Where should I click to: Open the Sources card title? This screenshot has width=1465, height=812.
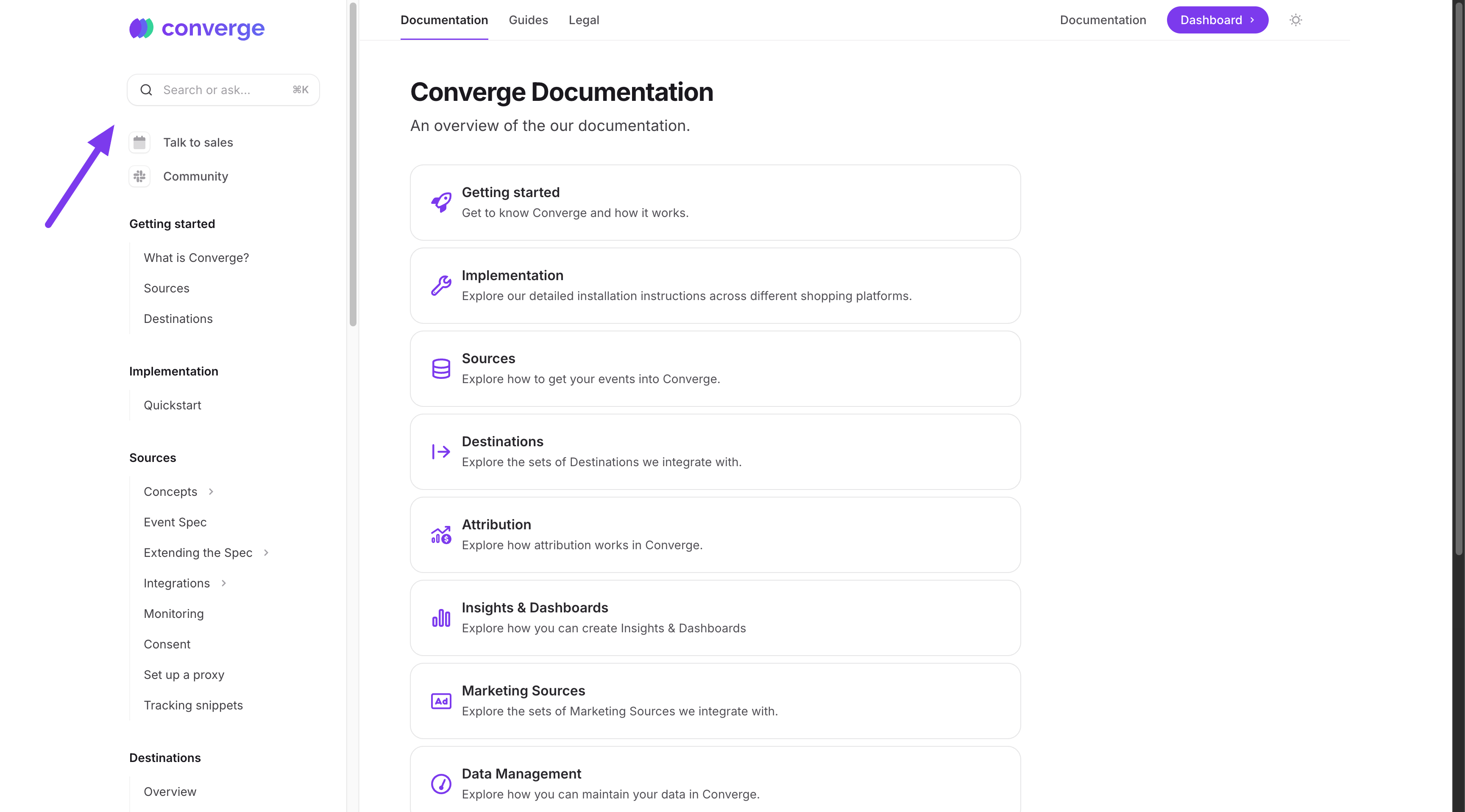(x=488, y=358)
